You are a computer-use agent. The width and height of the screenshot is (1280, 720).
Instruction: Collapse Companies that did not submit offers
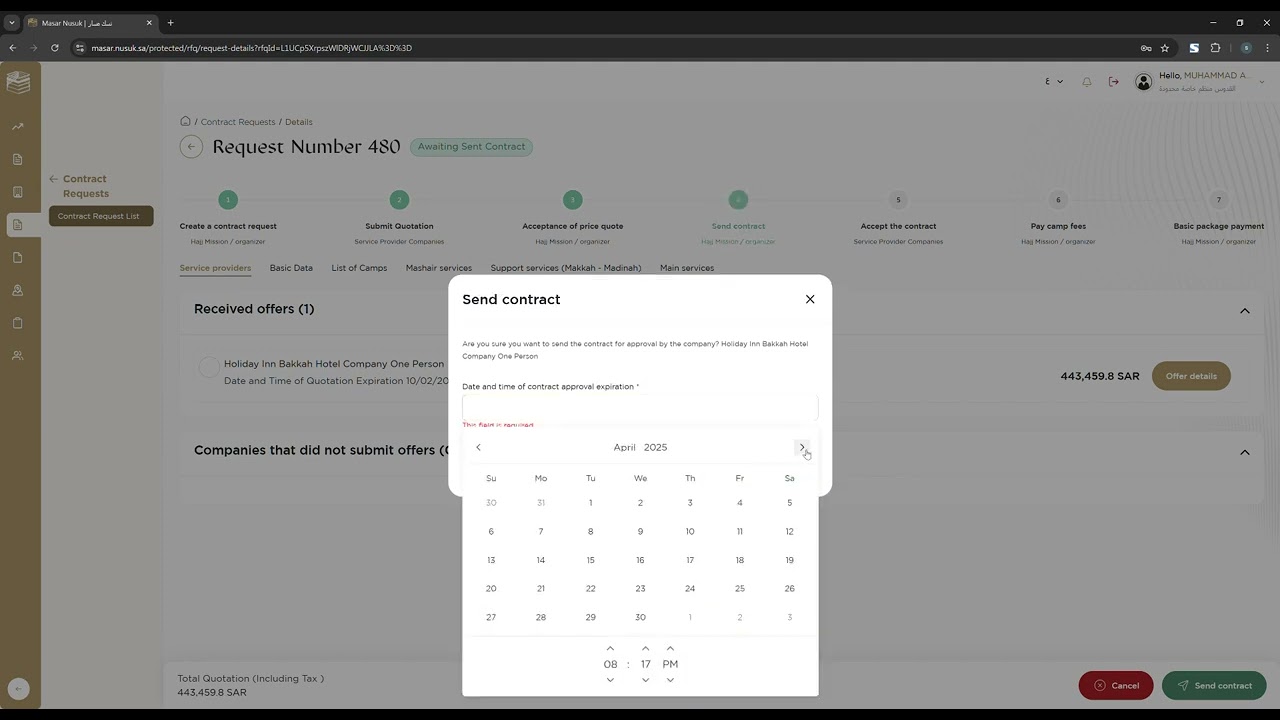coord(1245,452)
